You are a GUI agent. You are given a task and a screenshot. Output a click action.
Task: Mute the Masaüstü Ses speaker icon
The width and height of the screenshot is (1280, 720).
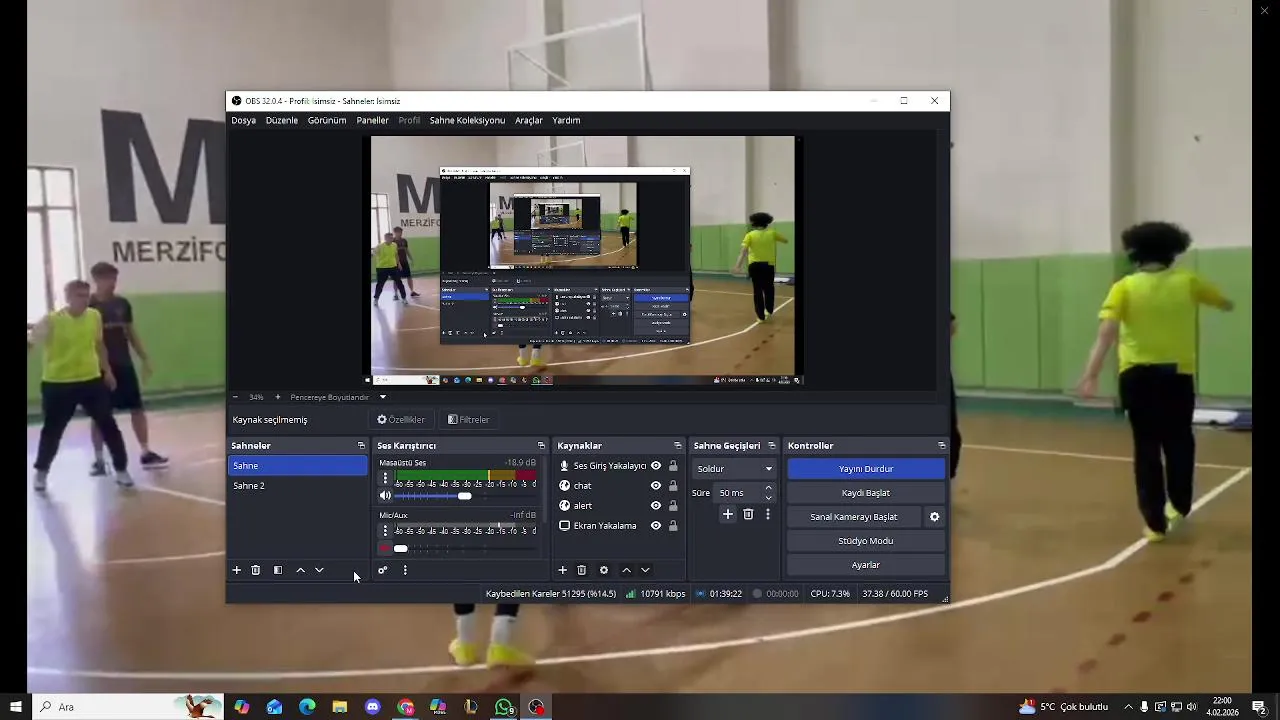[x=385, y=496]
